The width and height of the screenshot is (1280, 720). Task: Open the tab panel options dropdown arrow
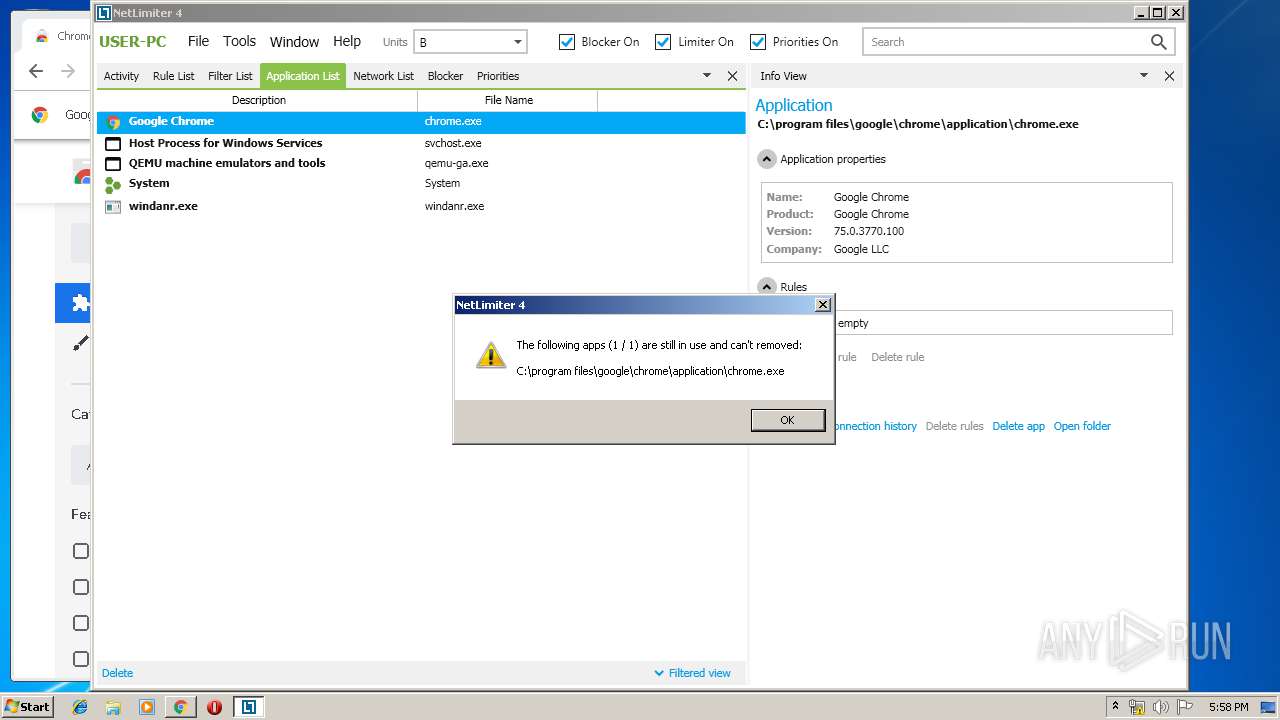707,76
